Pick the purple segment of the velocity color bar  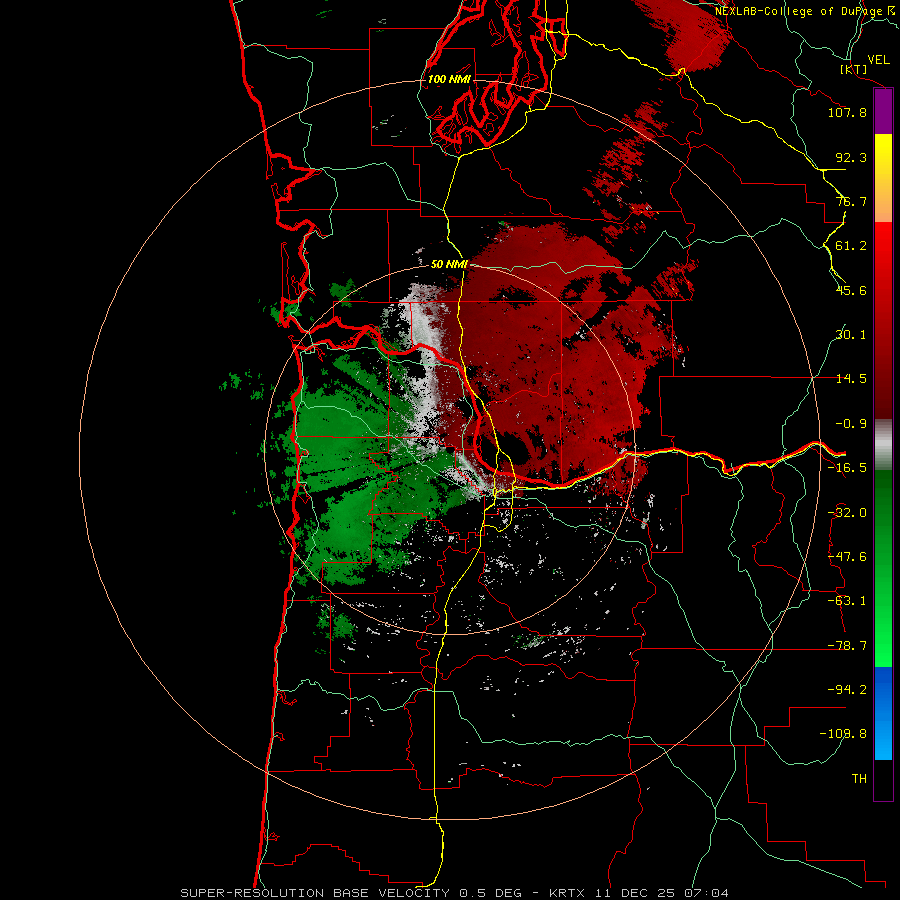(x=883, y=112)
